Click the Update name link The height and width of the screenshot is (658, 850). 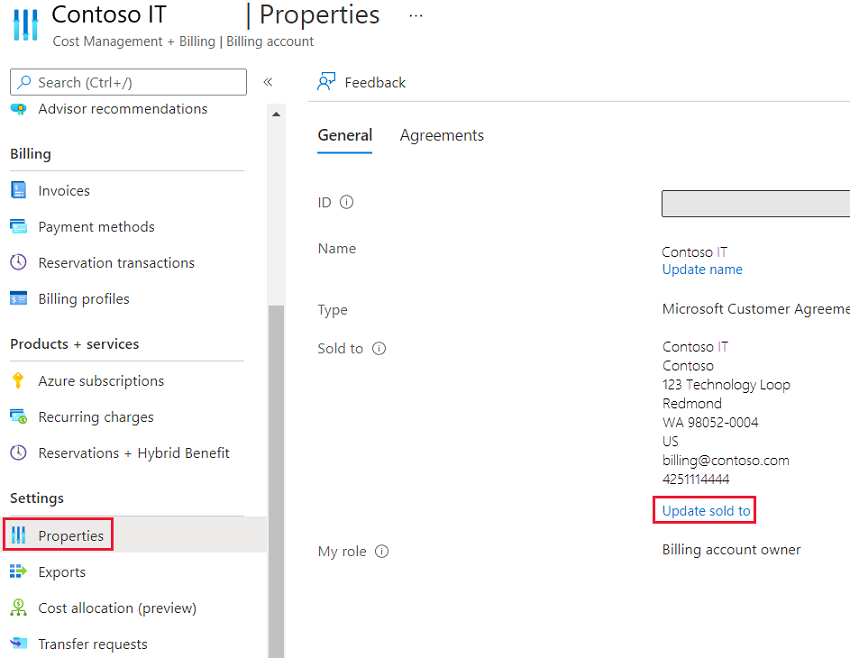(x=702, y=269)
